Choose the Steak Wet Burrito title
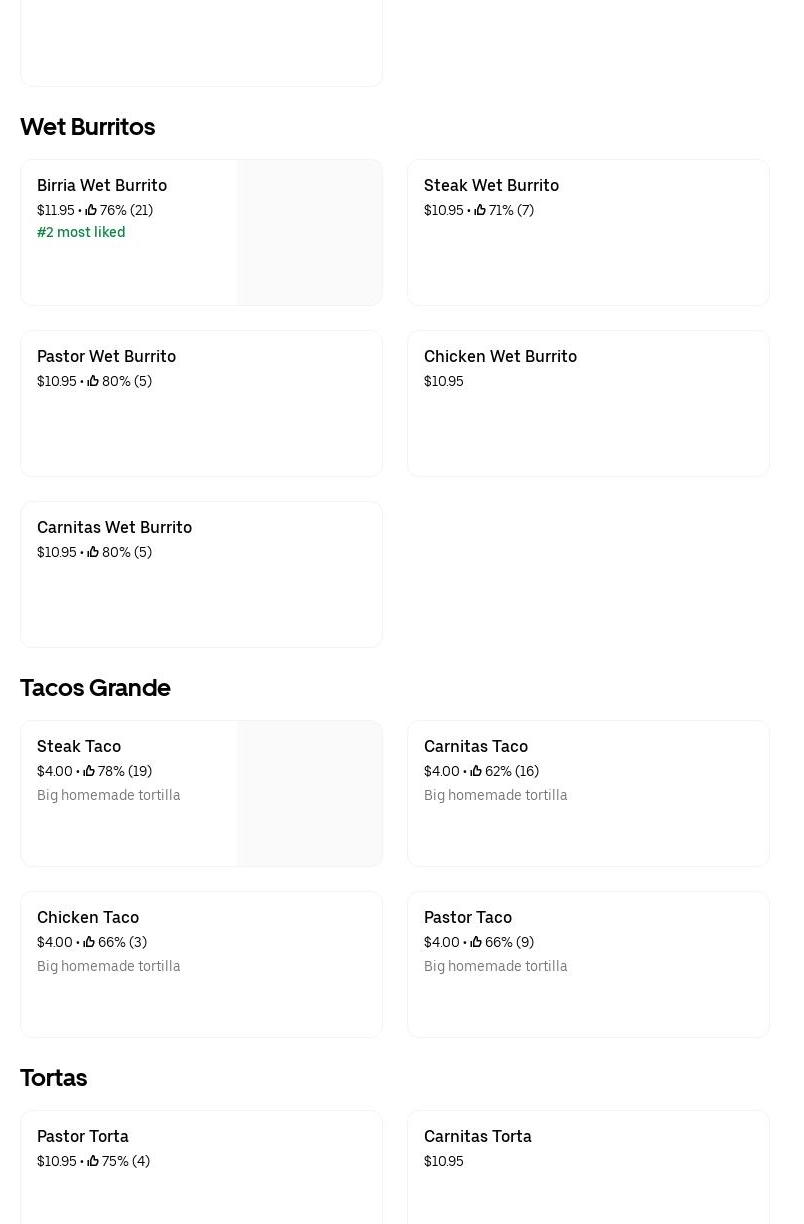Screen dimensions: 804x1224 pyautogui.click(x=491, y=185)
